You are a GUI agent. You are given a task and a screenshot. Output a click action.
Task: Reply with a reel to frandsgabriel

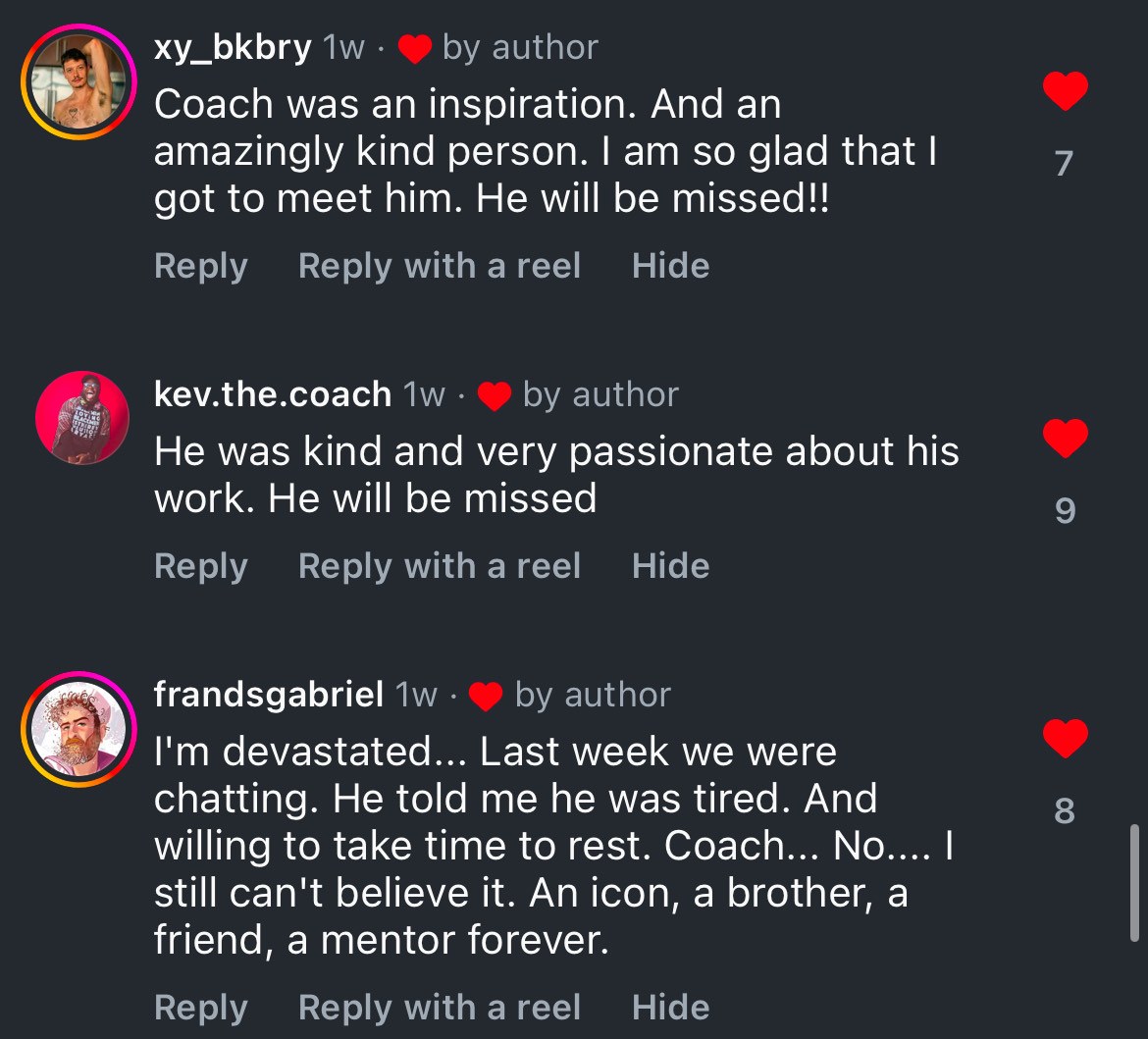click(x=440, y=1009)
